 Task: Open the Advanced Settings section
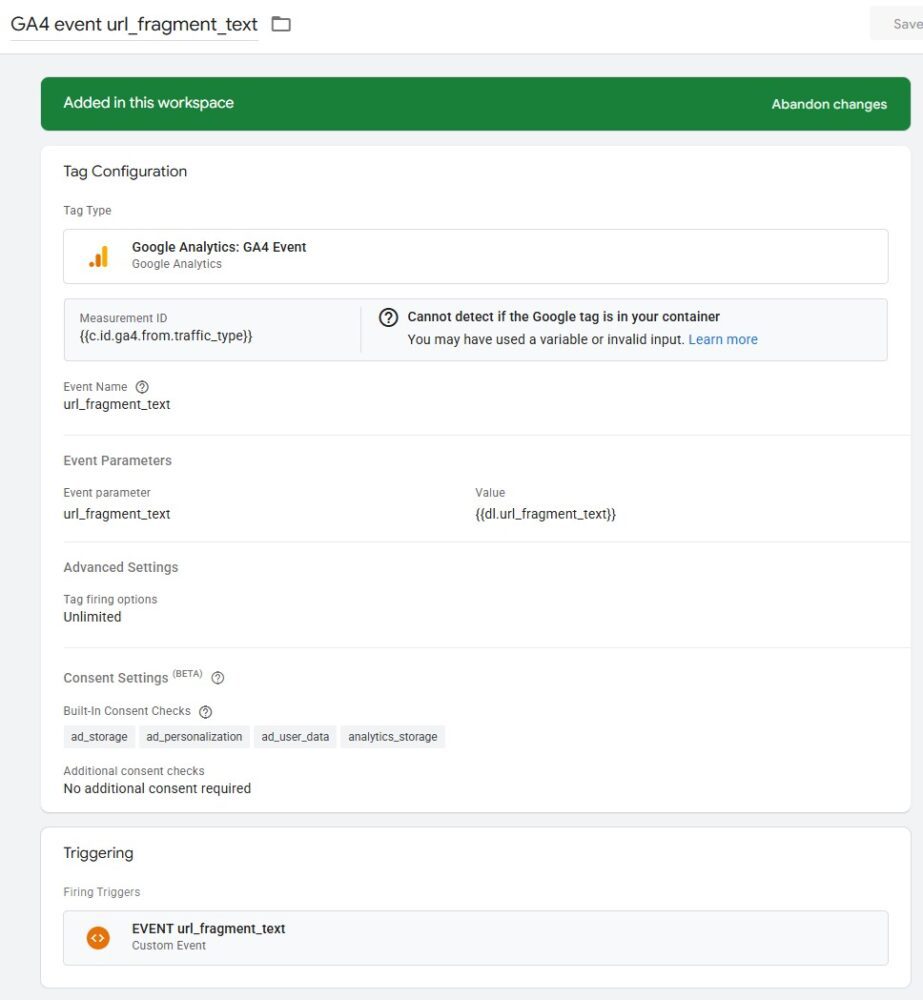121,567
